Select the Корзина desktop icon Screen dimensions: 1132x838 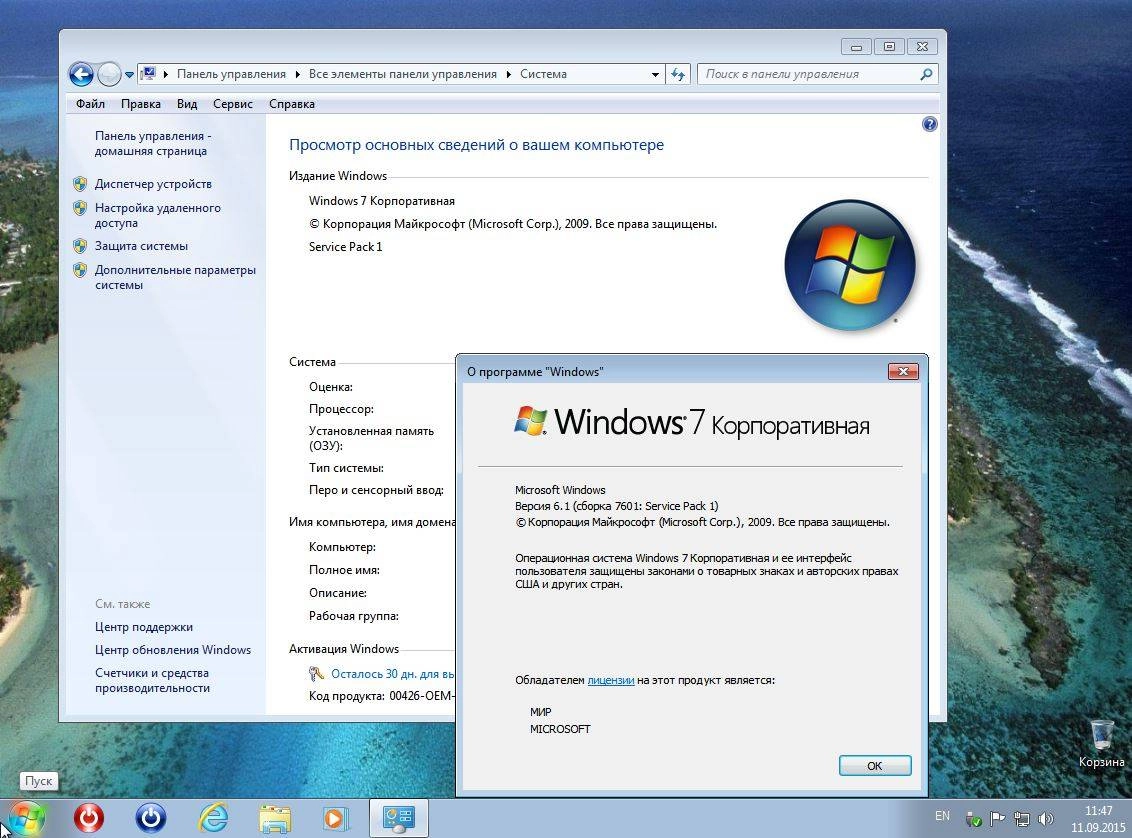pos(1101,743)
